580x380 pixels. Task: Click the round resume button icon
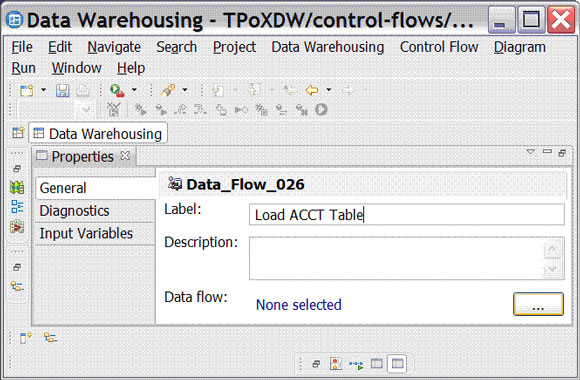click(x=321, y=110)
